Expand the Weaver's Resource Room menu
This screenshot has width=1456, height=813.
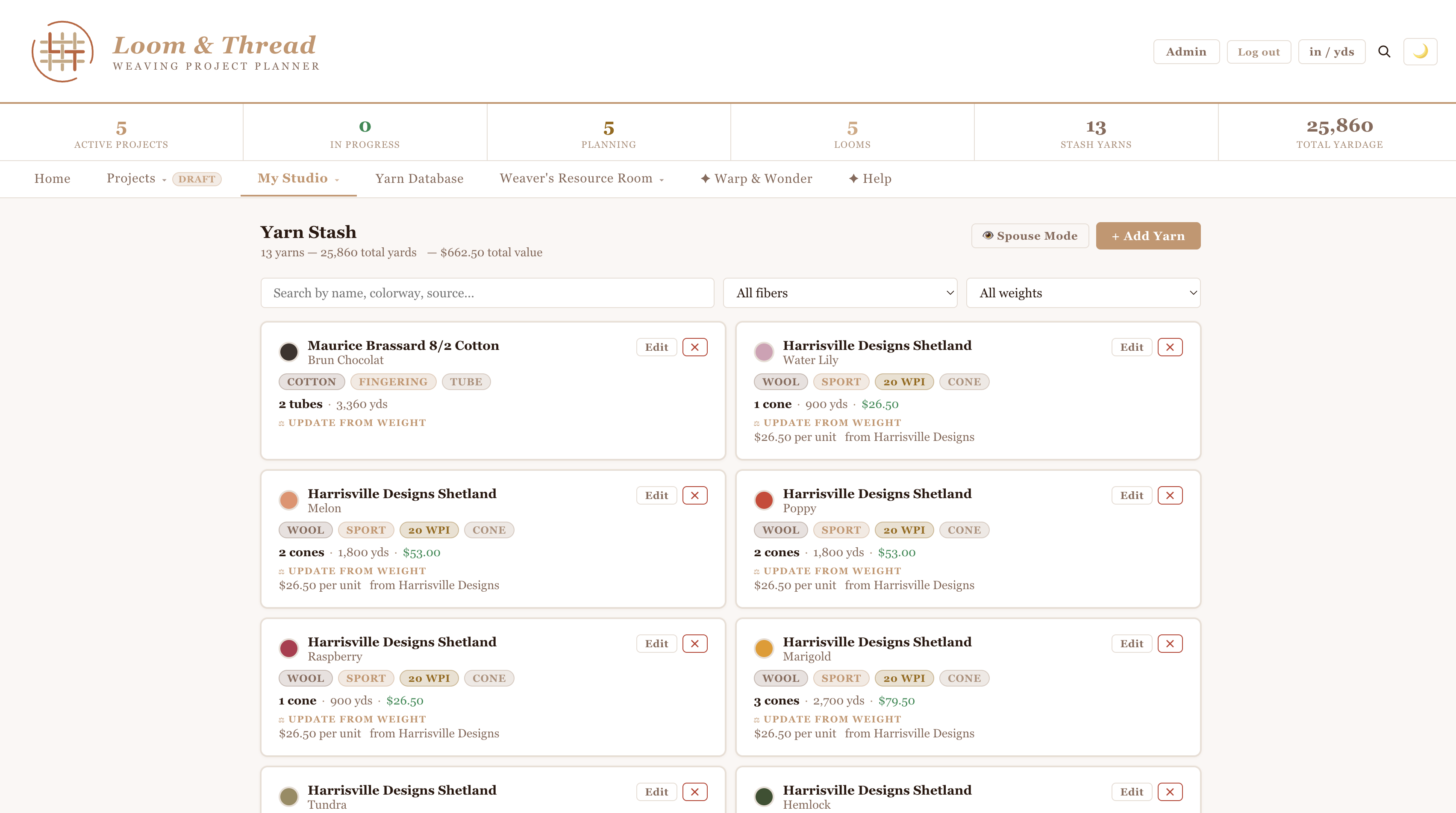(x=581, y=179)
